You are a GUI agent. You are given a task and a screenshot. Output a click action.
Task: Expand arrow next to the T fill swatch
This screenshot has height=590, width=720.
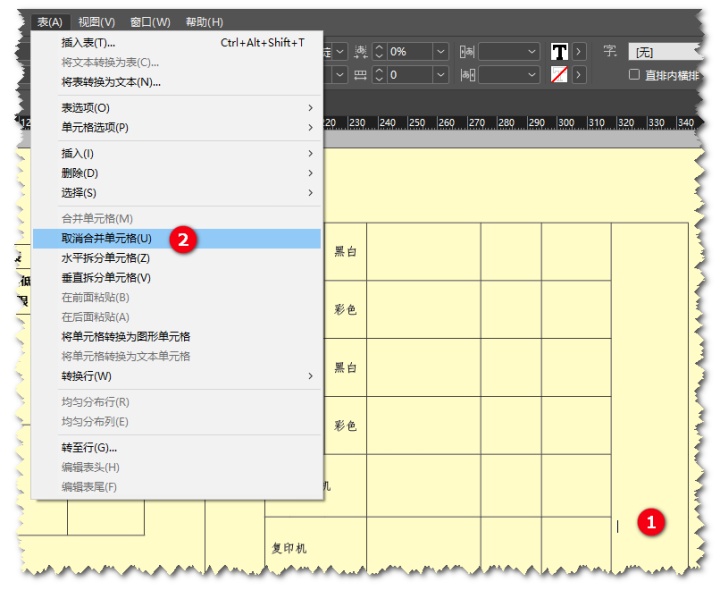coord(579,51)
